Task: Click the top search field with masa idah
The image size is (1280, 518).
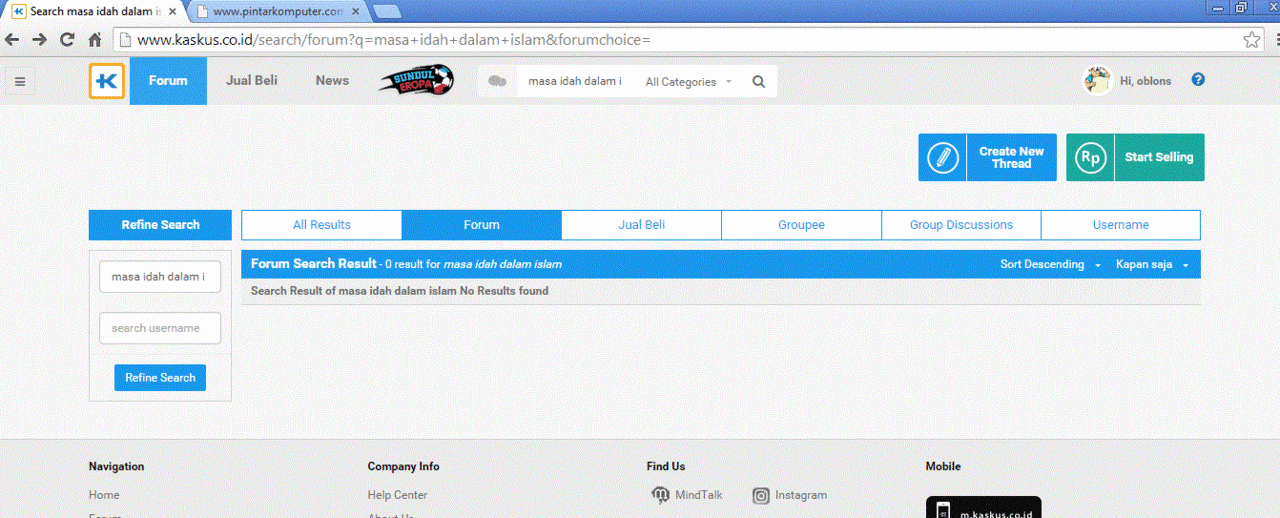Action: pyautogui.click(x=575, y=82)
